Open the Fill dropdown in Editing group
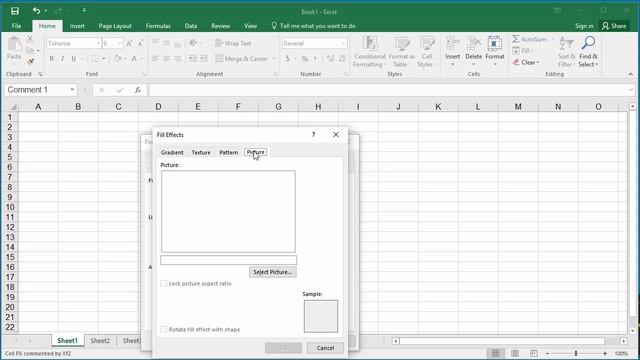The width and height of the screenshot is (640, 360). coord(532,51)
